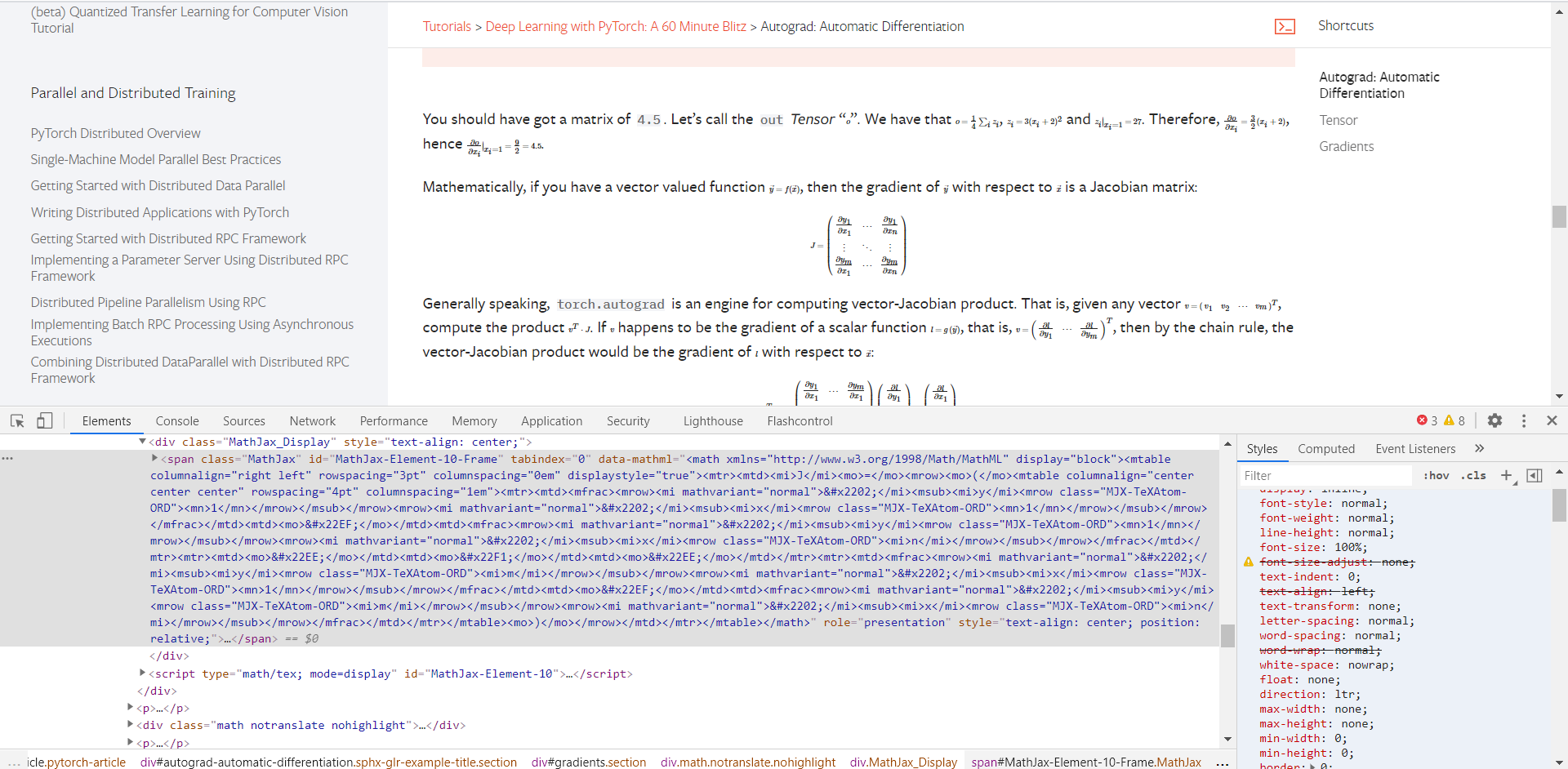Select the Computed pane tab

(1326, 448)
